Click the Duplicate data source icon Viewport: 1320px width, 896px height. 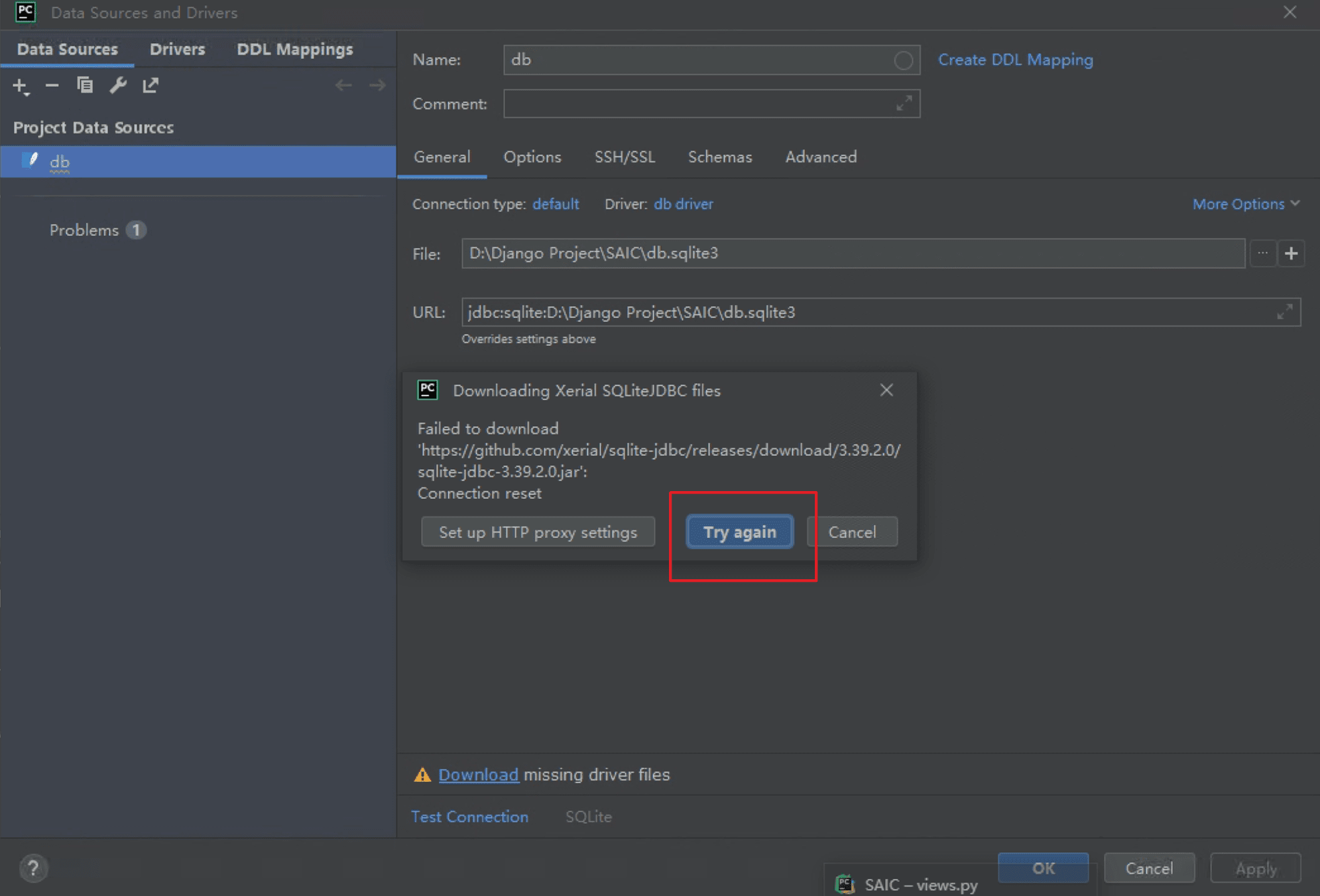85,85
